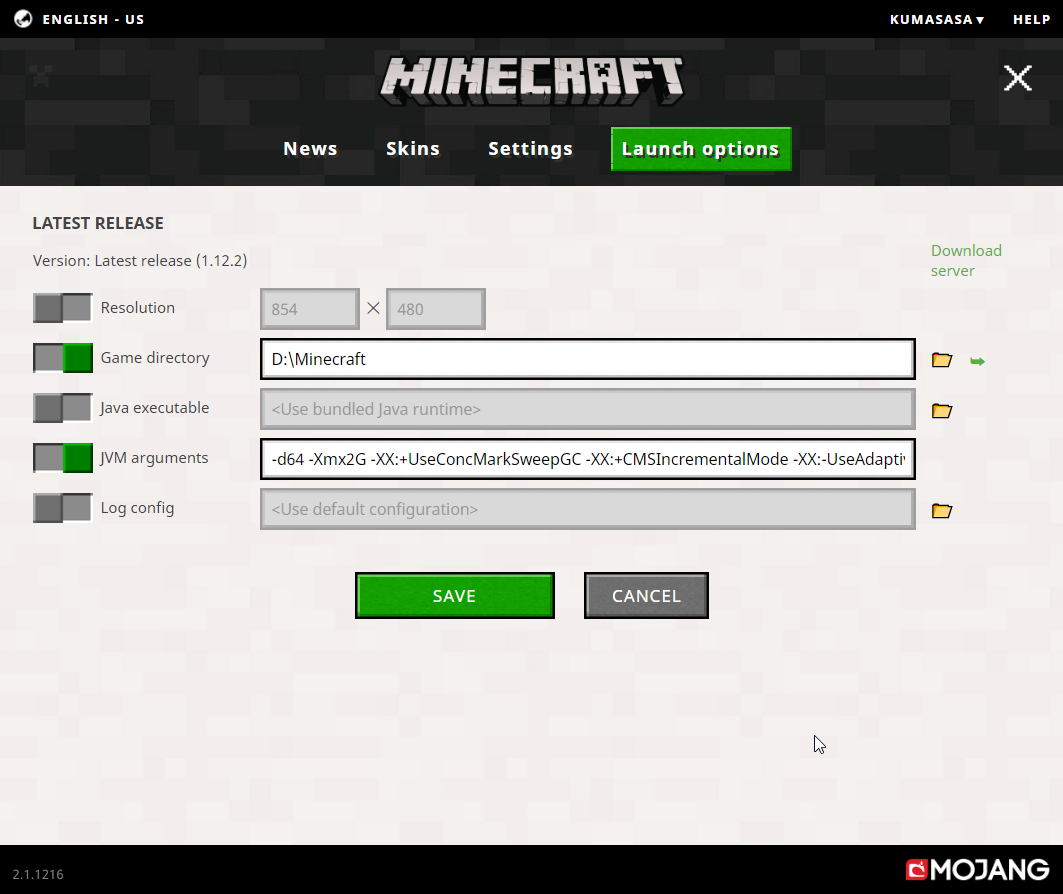Image resolution: width=1063 pixels, height=894 pixels.
Task: Browse folder for Java executable
Action: (942, 410)
